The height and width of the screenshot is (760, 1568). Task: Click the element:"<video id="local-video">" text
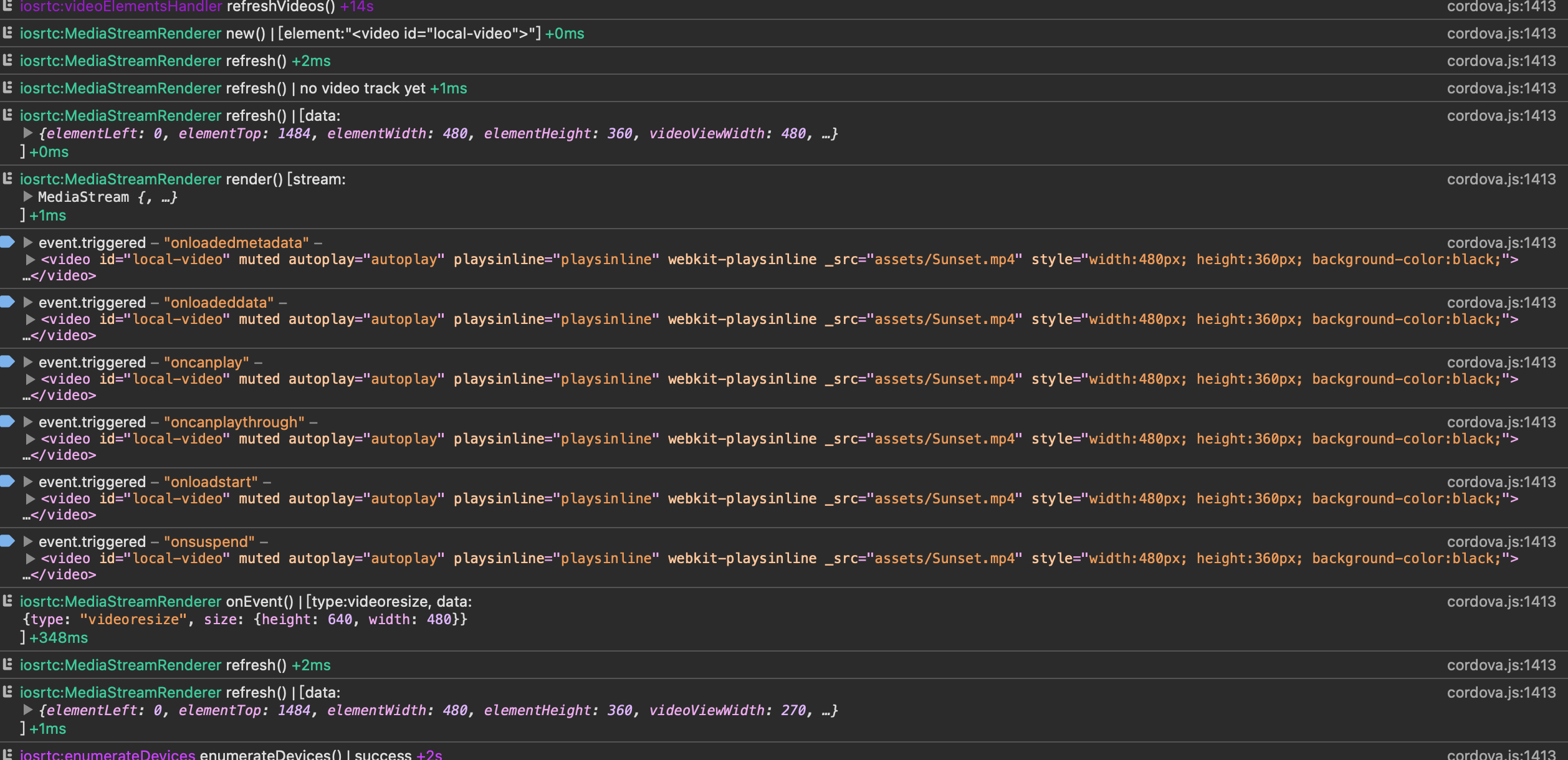tap(409, 33)
